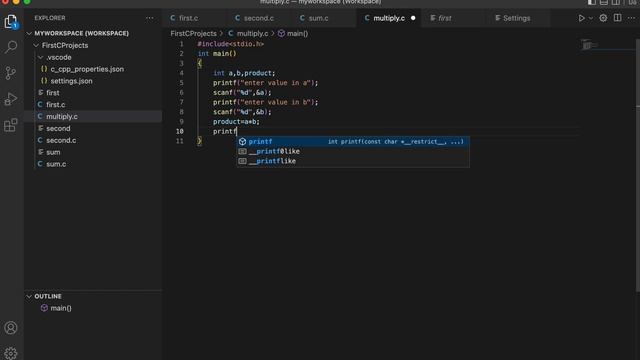Select main() in the Outline panel
This screenshot has width=640, height=360.
point(61,308)
